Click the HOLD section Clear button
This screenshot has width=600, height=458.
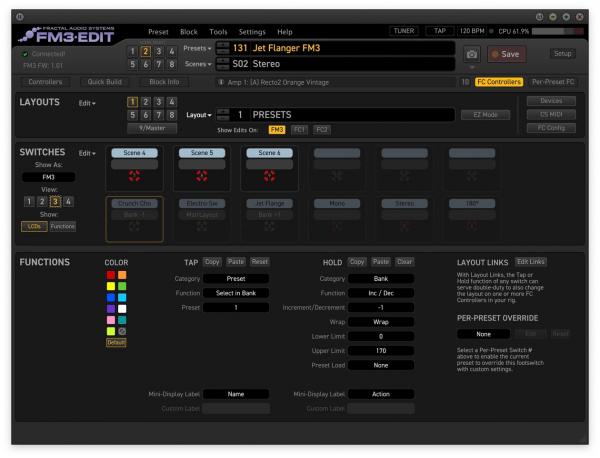click(x=404, y=262)
